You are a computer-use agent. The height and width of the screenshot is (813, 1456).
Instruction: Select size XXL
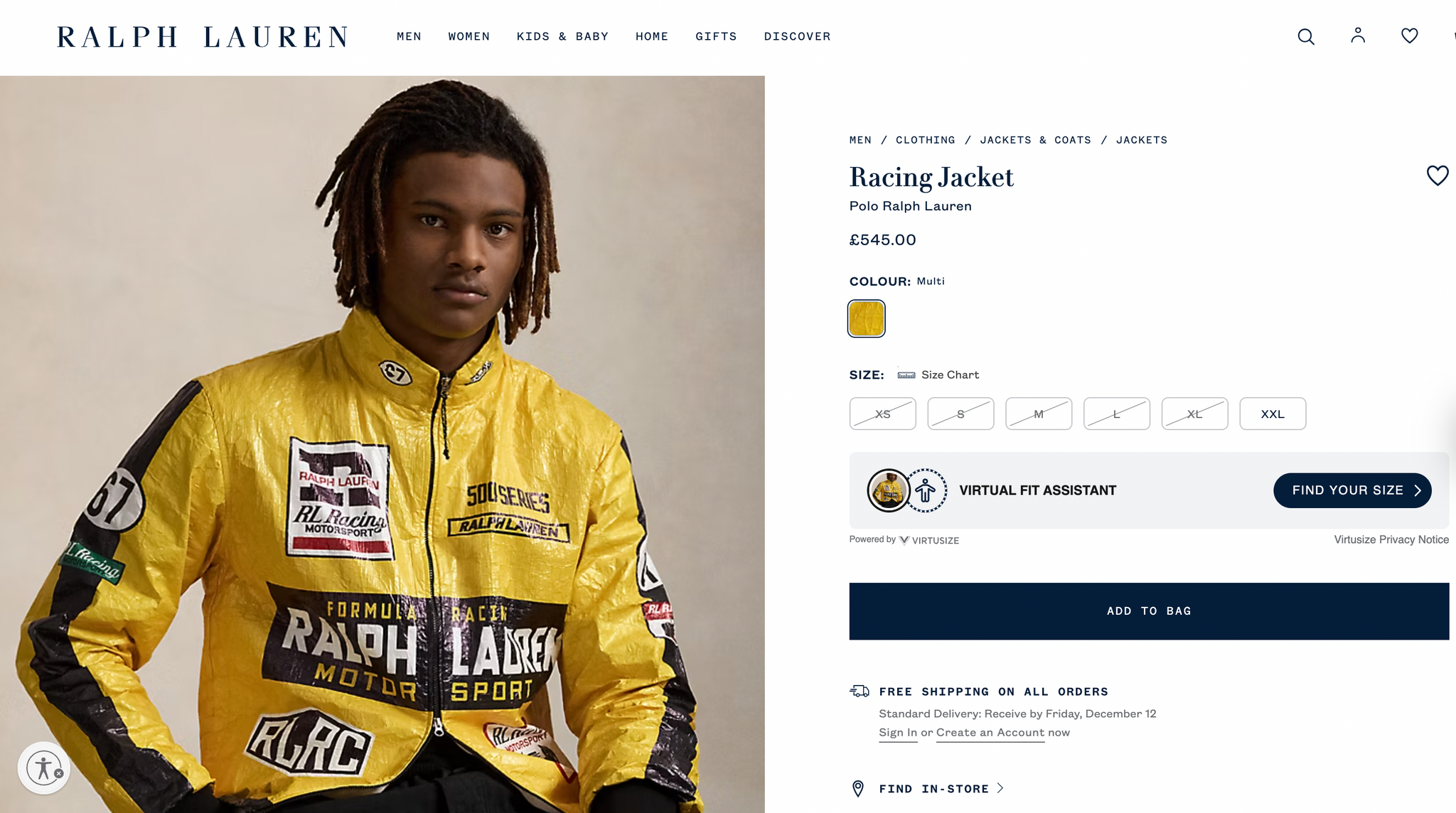[x=1273, y=414]
